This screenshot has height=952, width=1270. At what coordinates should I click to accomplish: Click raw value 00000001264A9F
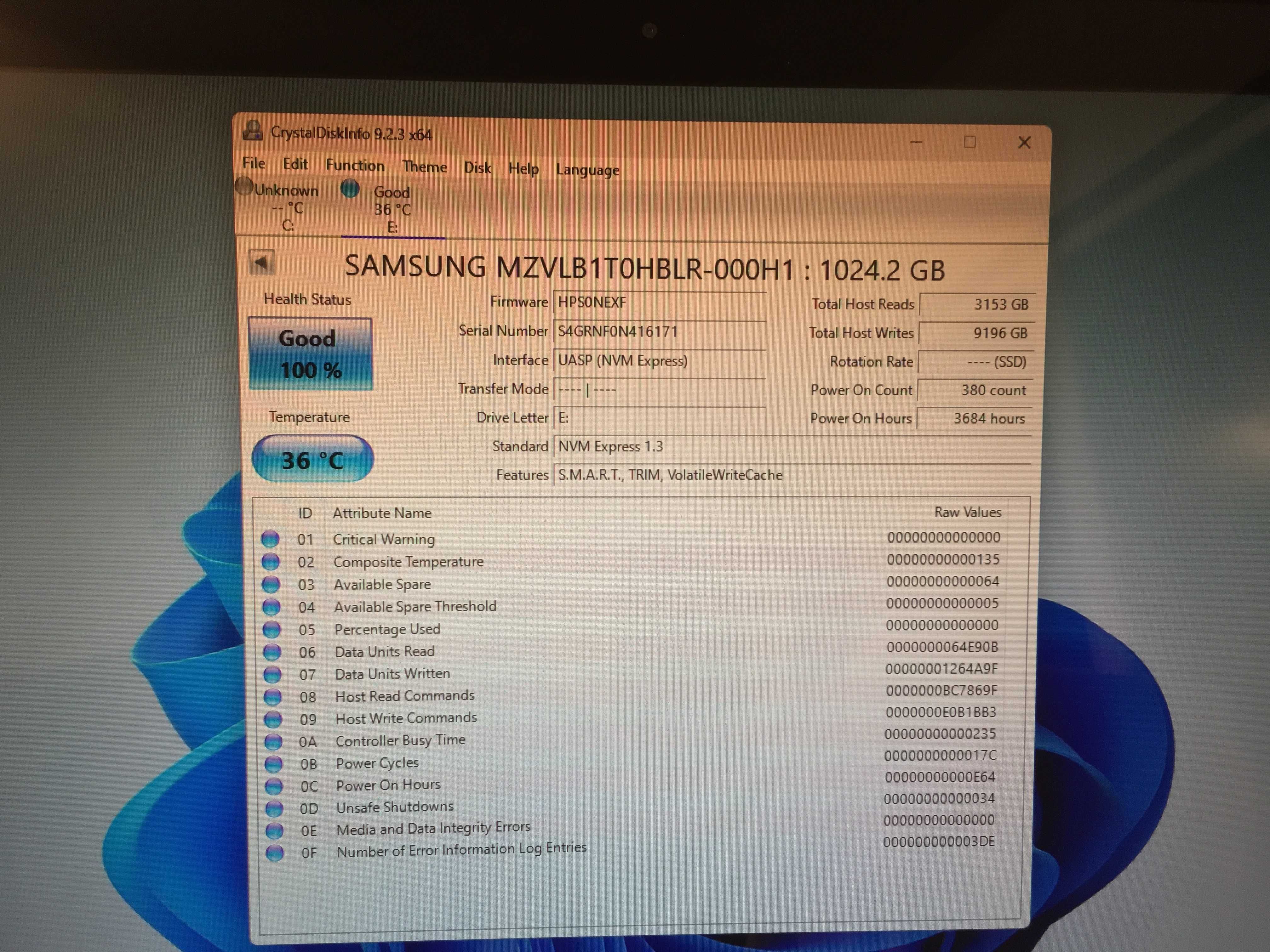point(941,669)
